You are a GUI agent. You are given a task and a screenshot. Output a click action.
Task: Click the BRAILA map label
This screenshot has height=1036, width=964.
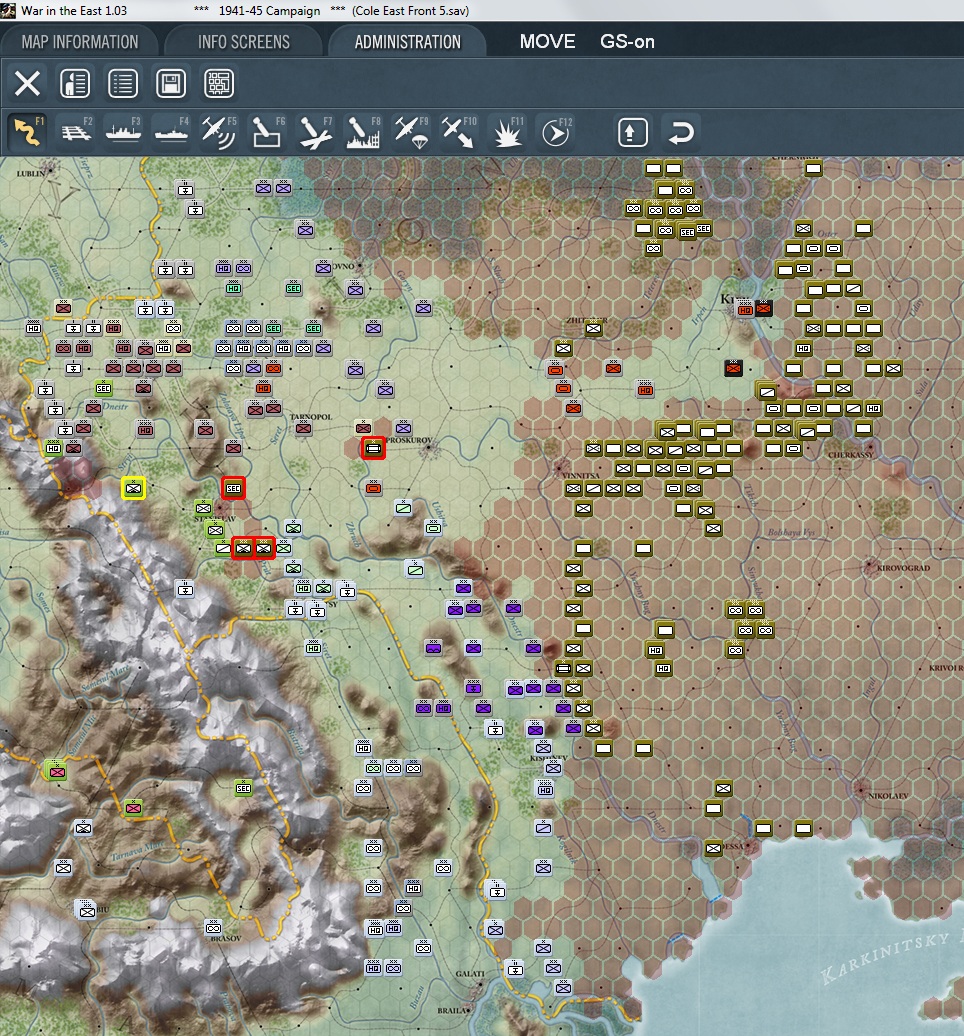(x=452, y=1010)
